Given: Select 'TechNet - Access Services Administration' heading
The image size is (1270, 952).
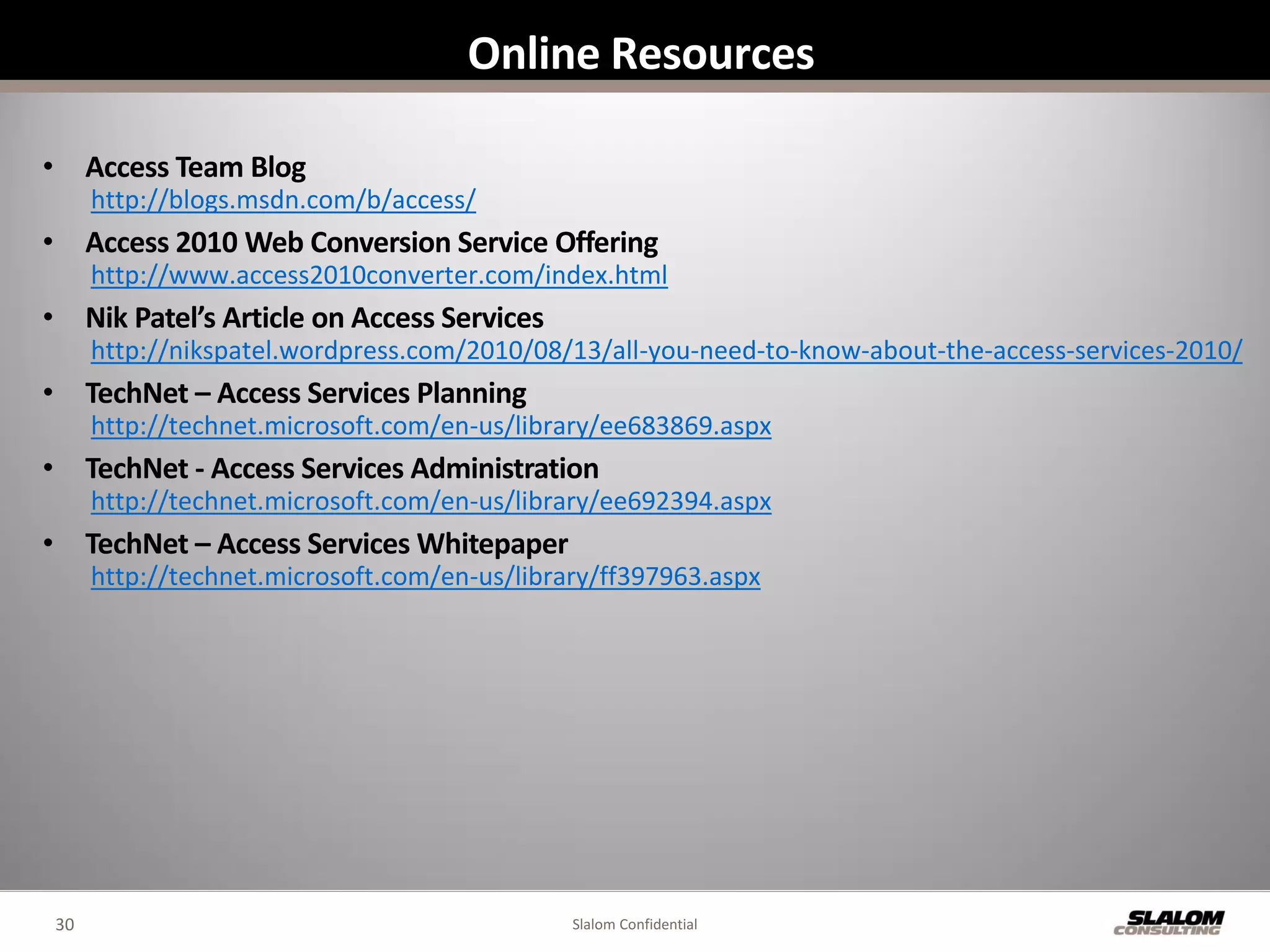Looking at the screenshot, I should tap(342, 469).
